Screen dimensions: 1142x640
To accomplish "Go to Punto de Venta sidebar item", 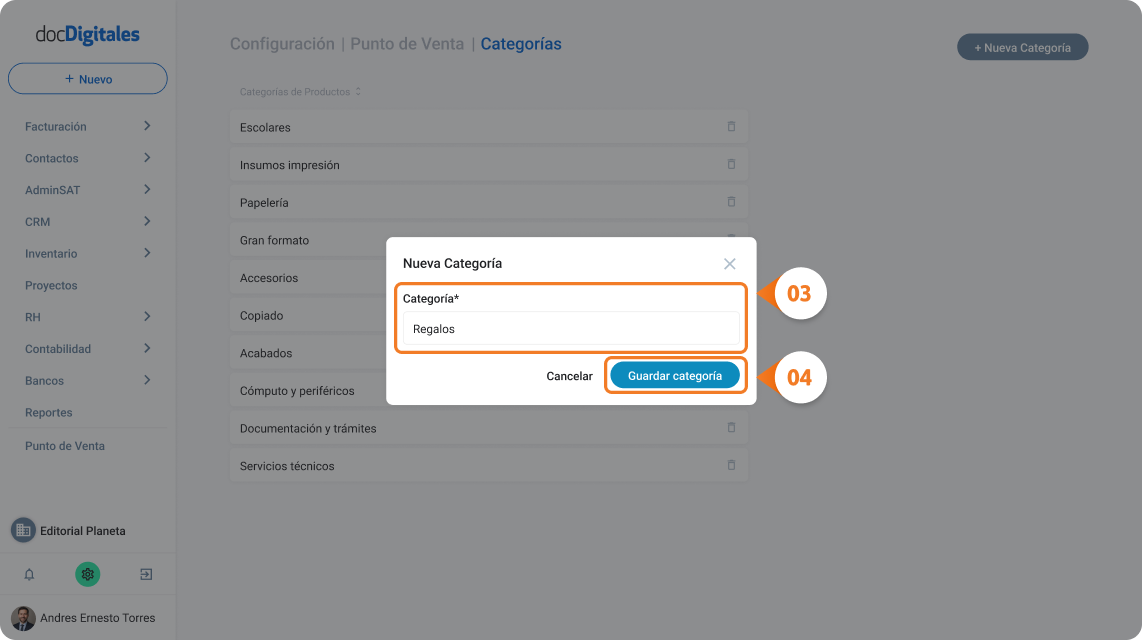I will pos(65,446).
